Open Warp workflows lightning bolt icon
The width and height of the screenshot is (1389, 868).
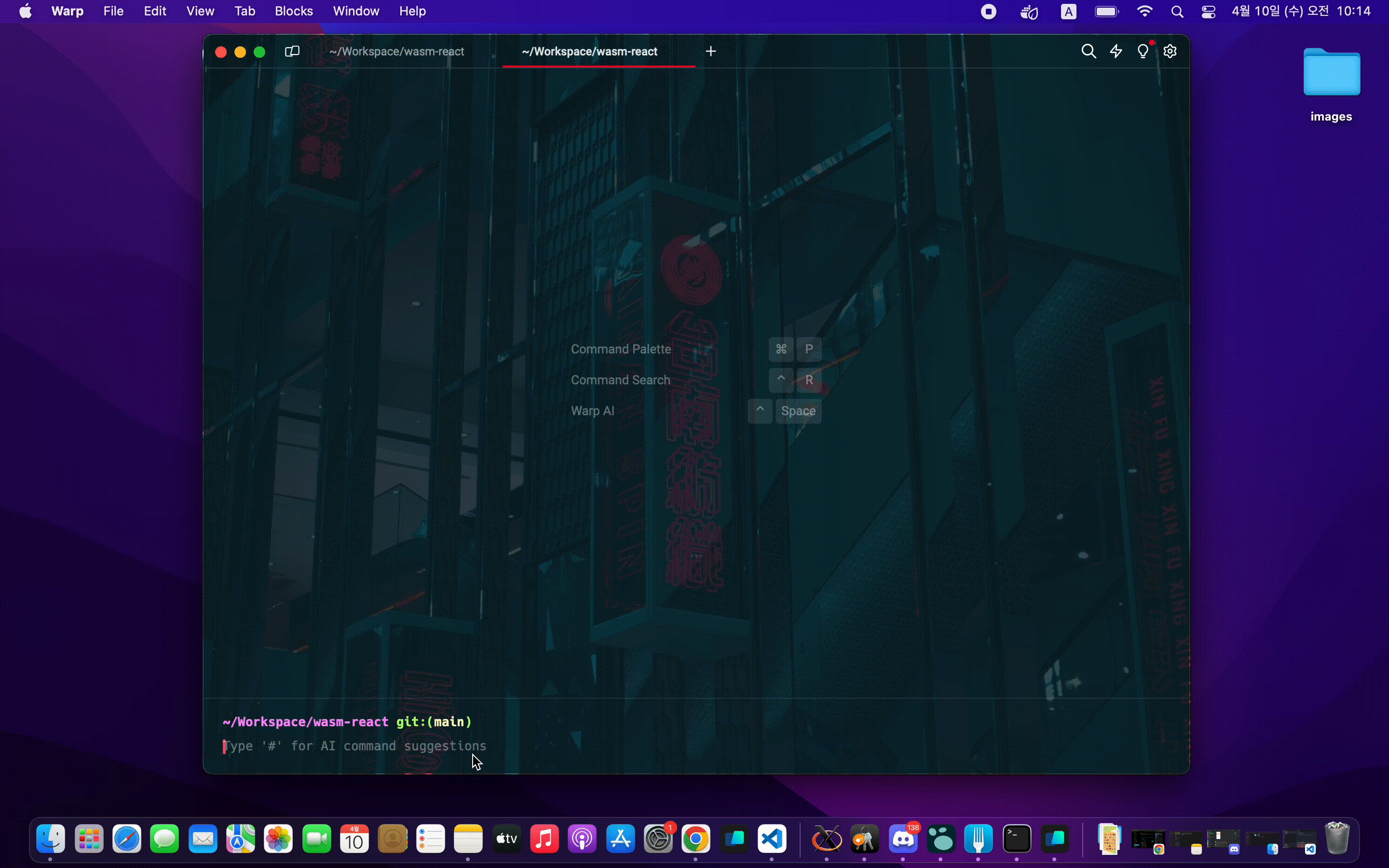1116,52
